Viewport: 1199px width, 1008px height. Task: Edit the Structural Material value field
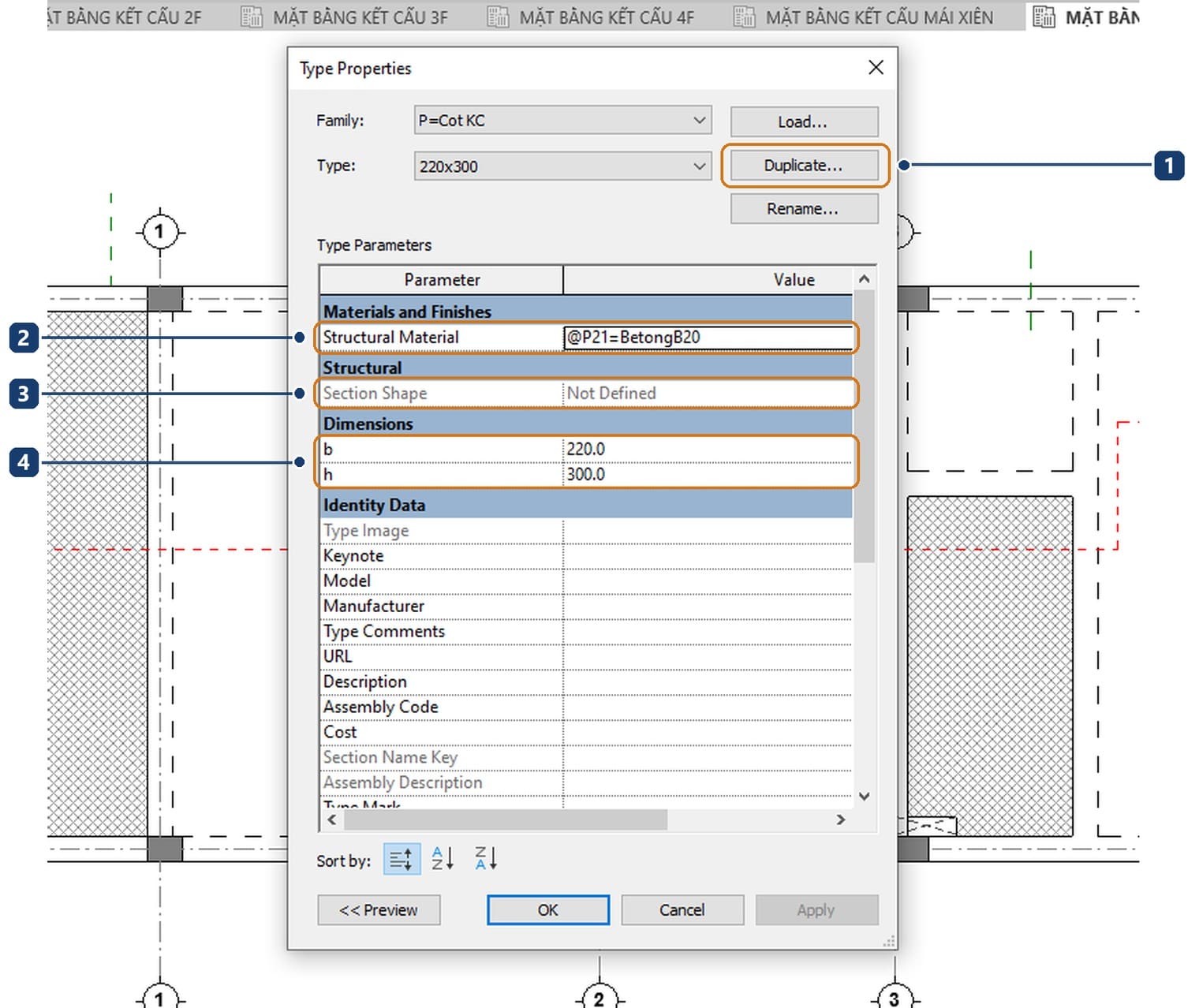[x=708, y=338]
